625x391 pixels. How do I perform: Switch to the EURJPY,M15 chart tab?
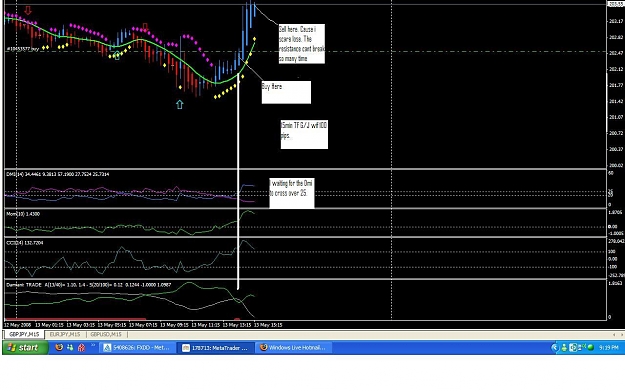[x=65, y=334]
